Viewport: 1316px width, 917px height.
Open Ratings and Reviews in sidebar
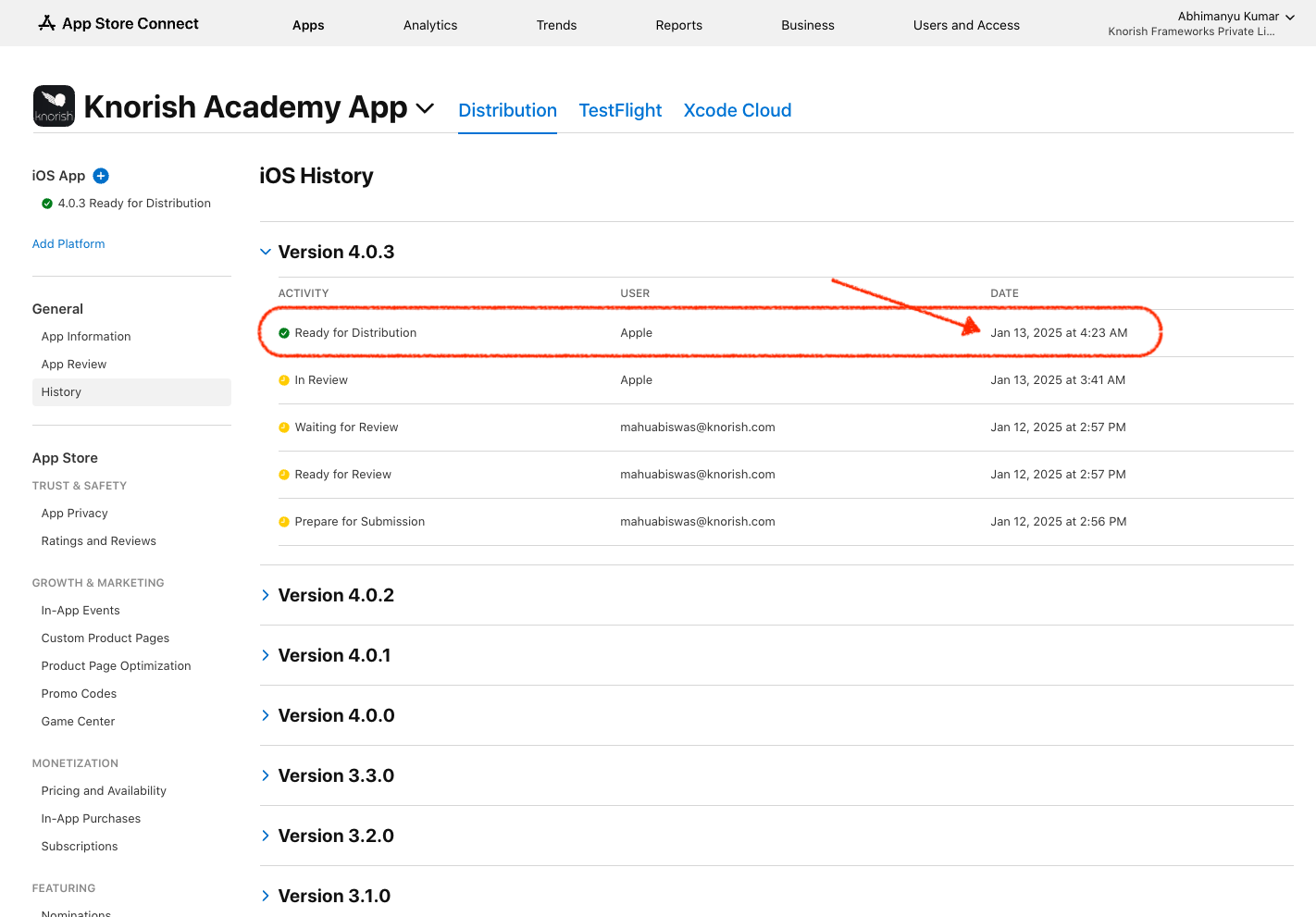point(98,541)
